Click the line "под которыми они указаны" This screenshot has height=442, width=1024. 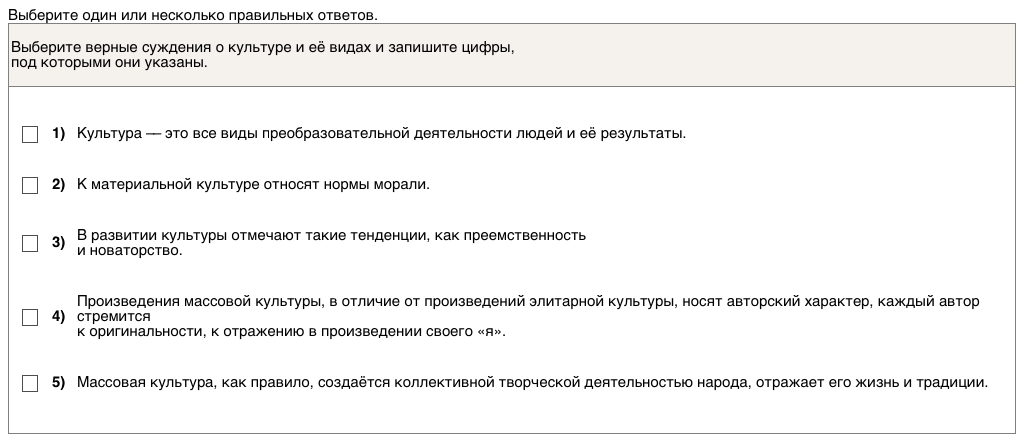tap(109, 62)
